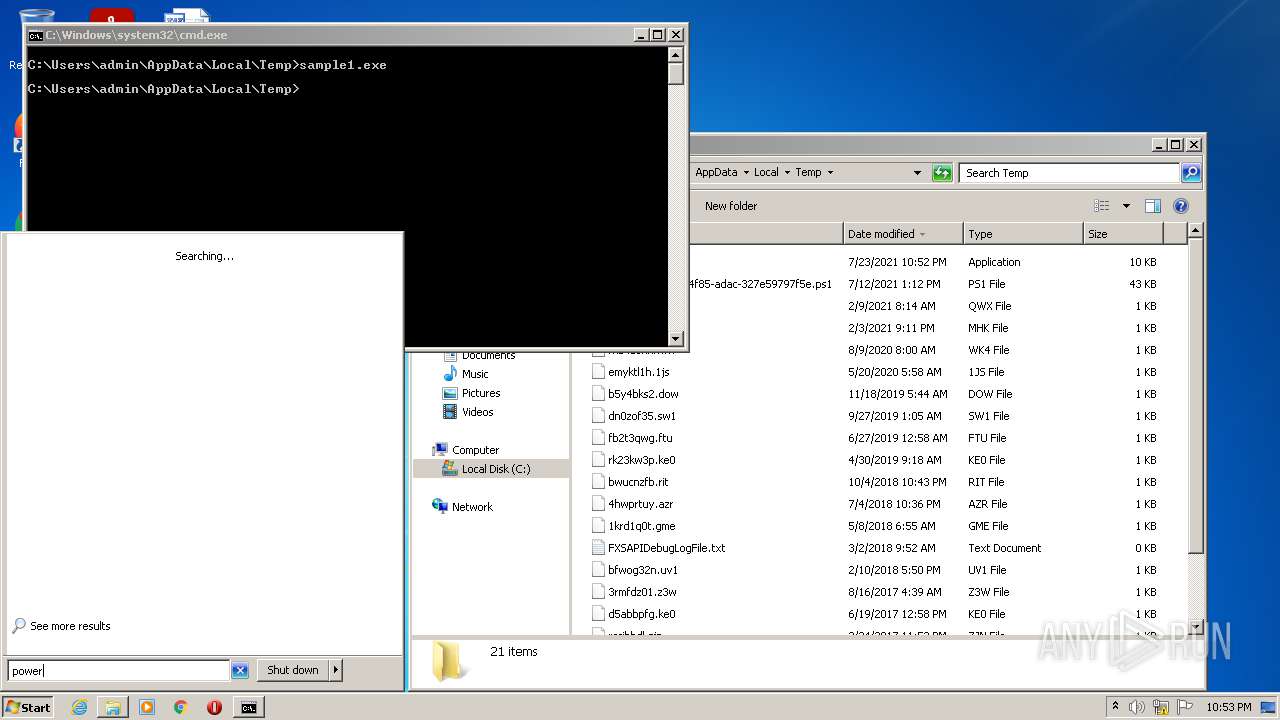Sort by Date modified column
1280x720 pixels.
tap(903, 234)
